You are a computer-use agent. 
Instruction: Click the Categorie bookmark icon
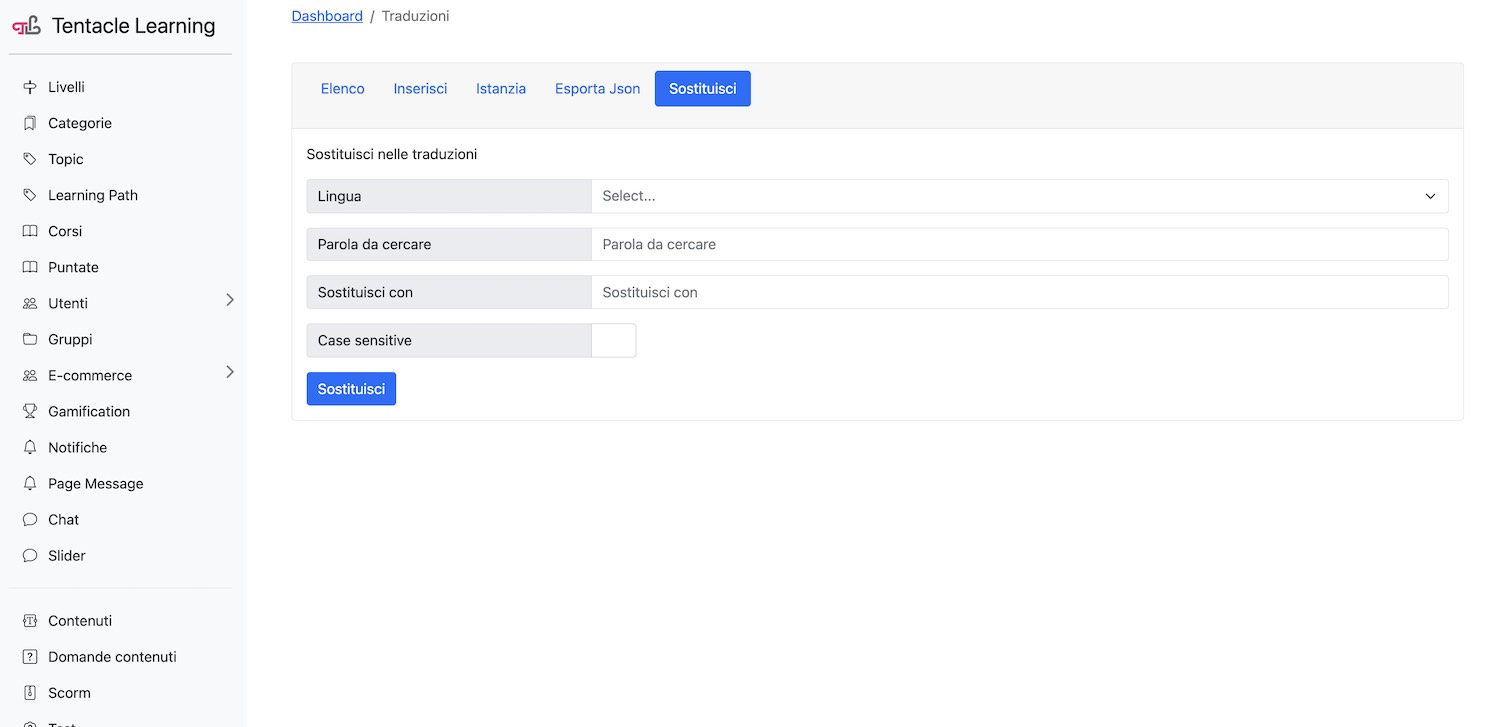pyautogui.click(x=30, y=123)
